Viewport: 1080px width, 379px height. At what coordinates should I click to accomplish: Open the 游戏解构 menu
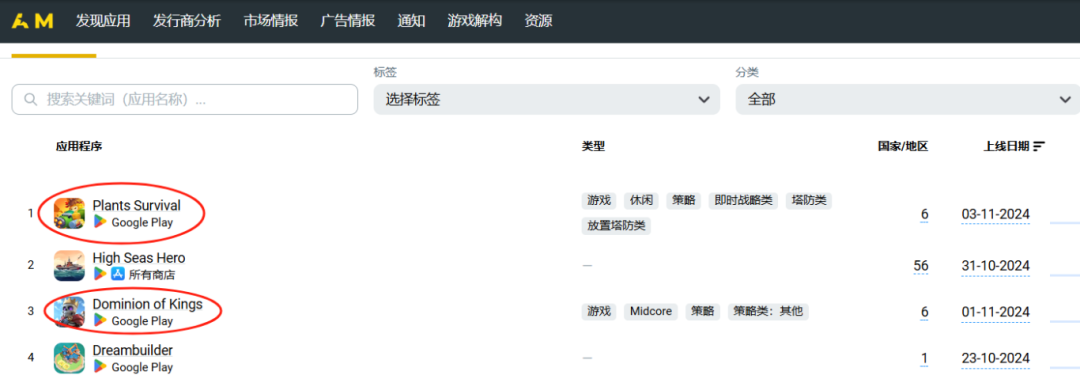tap(475, 21)
